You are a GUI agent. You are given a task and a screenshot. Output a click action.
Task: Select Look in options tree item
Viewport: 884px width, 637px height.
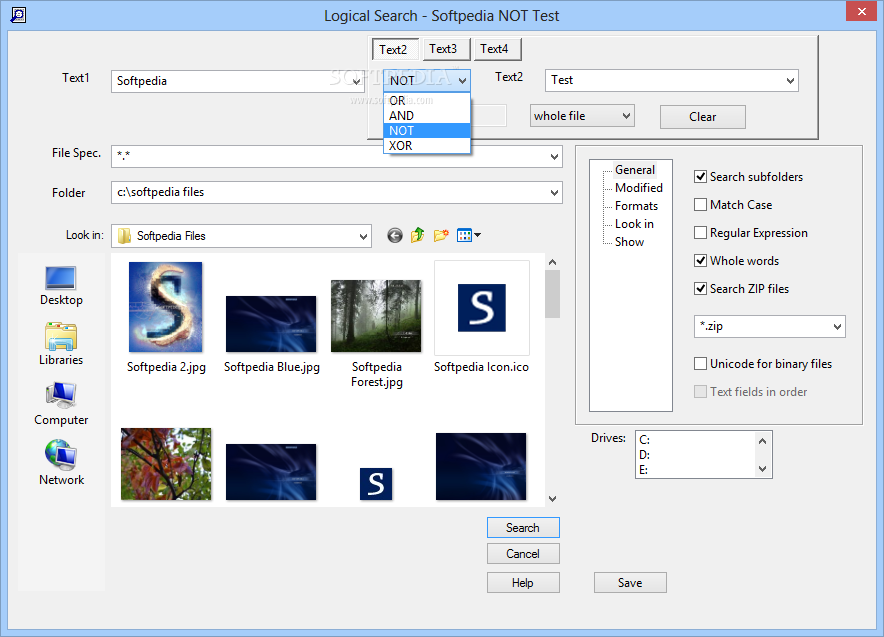pos(634,224)
